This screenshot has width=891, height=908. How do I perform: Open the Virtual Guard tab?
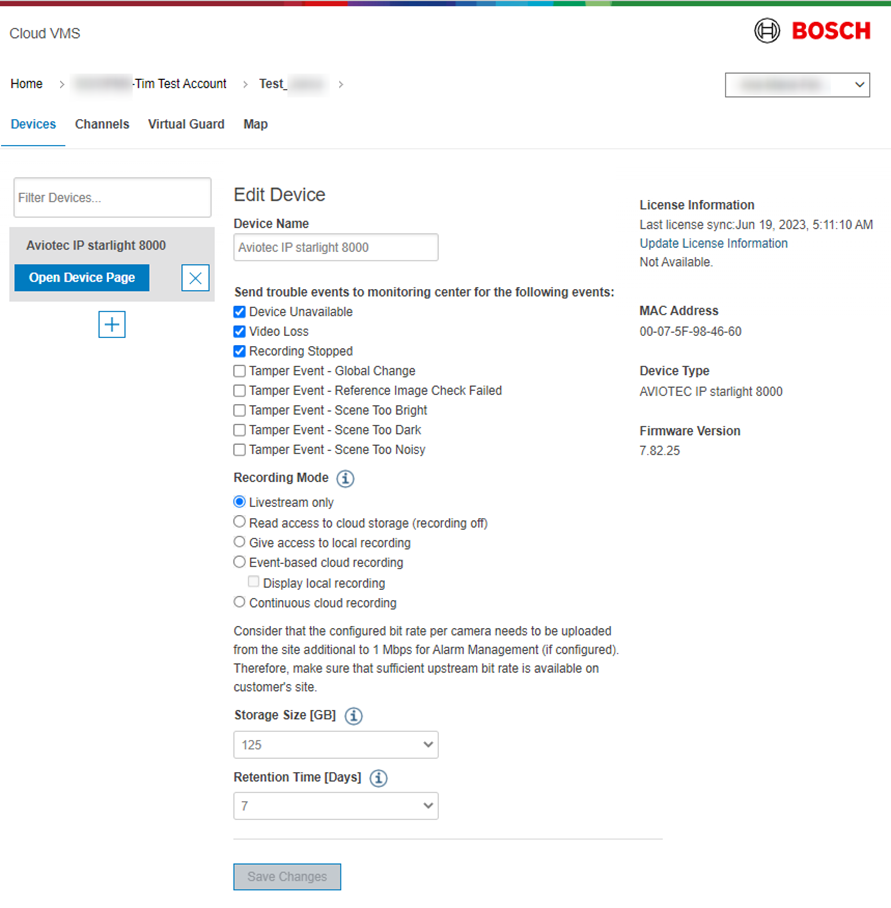coord(186,125)
